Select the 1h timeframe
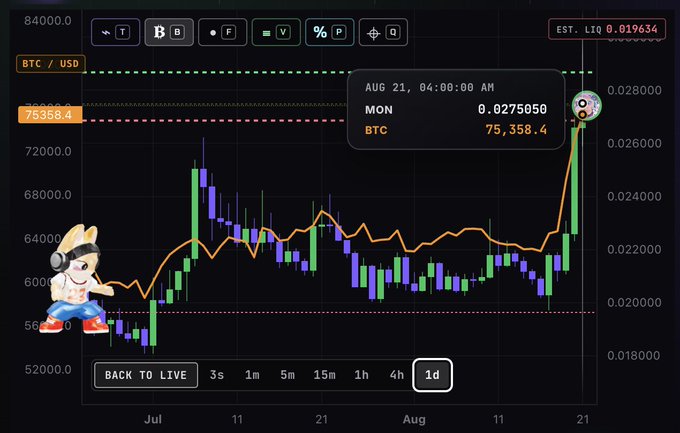The height and width of the screenshot is (433, 680). (361, 375)
